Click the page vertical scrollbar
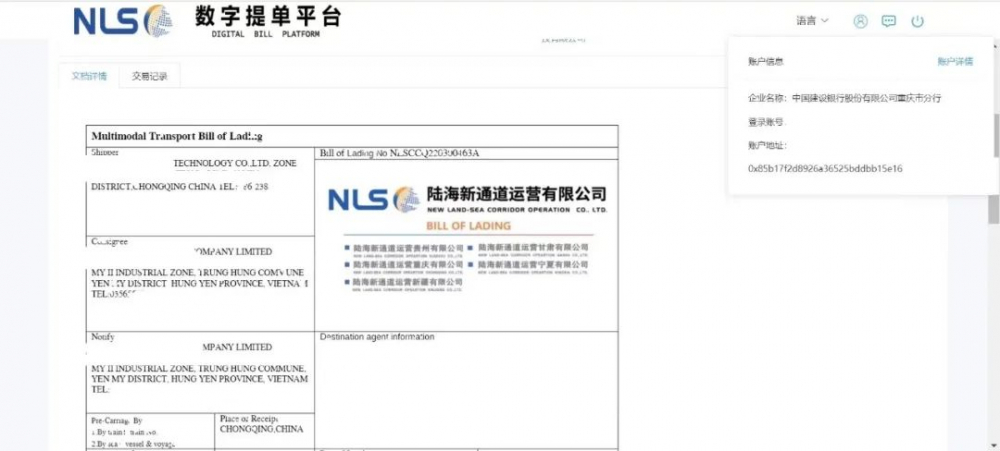 [x=994, y=209]
